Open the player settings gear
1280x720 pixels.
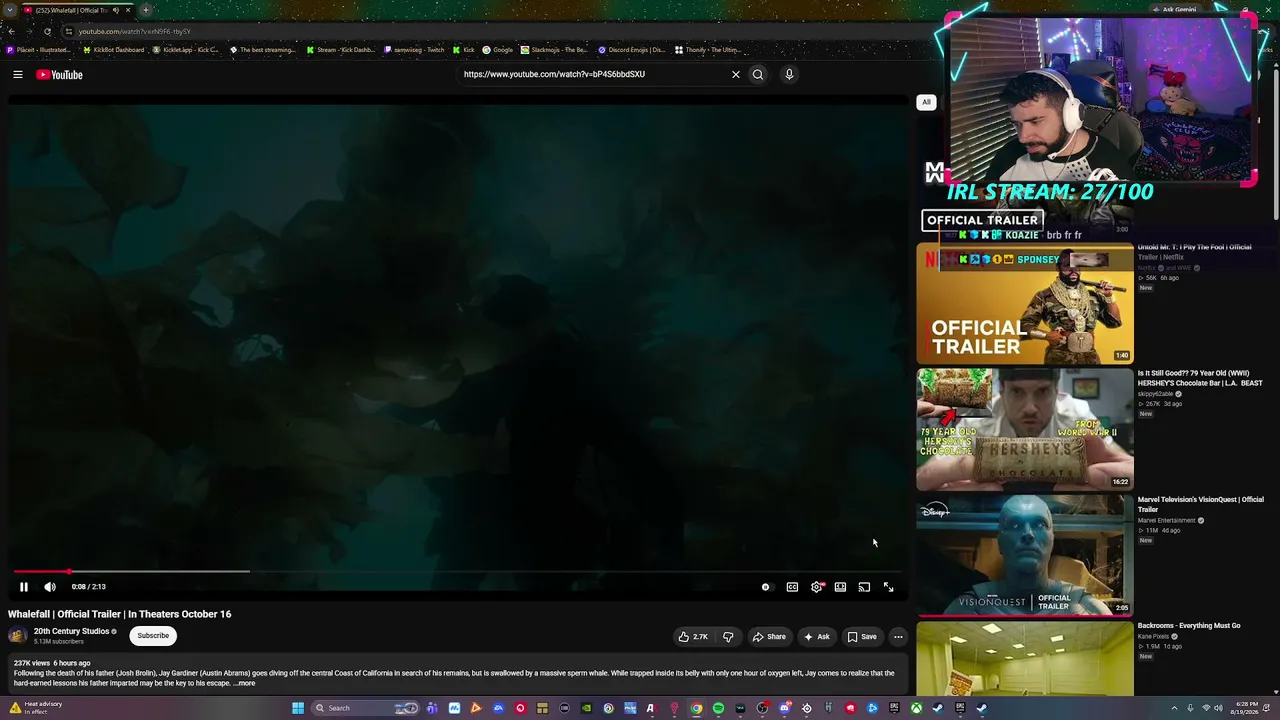click(x=816, y=587)
